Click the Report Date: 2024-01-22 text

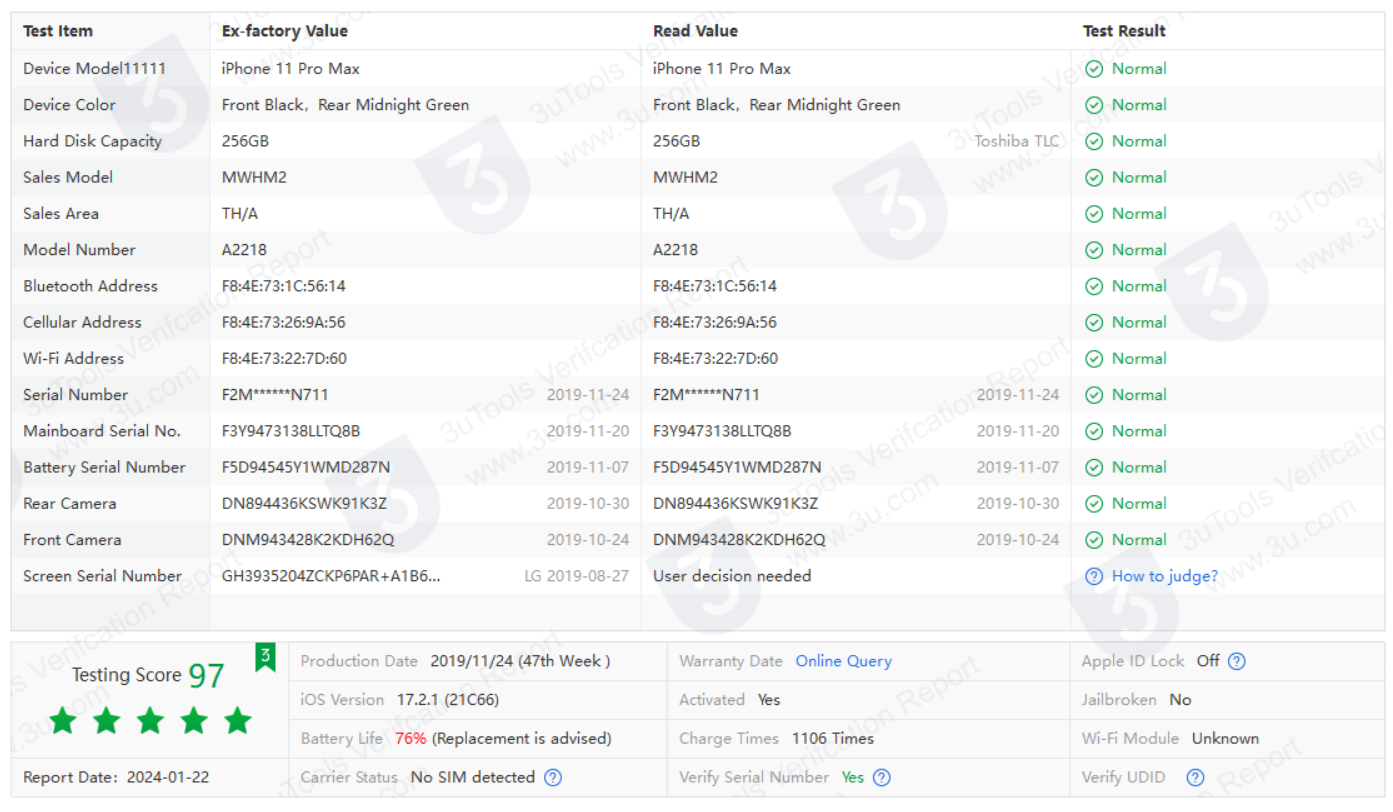[116, 777]
